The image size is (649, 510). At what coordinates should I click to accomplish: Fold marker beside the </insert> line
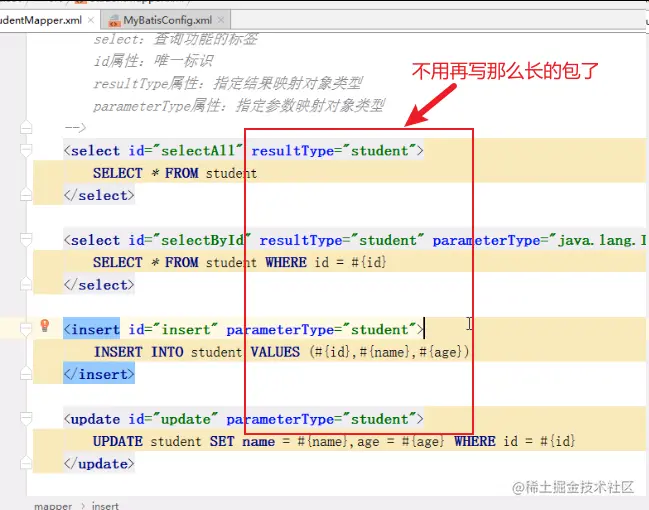pyautogui.click(x=26, y=373)
